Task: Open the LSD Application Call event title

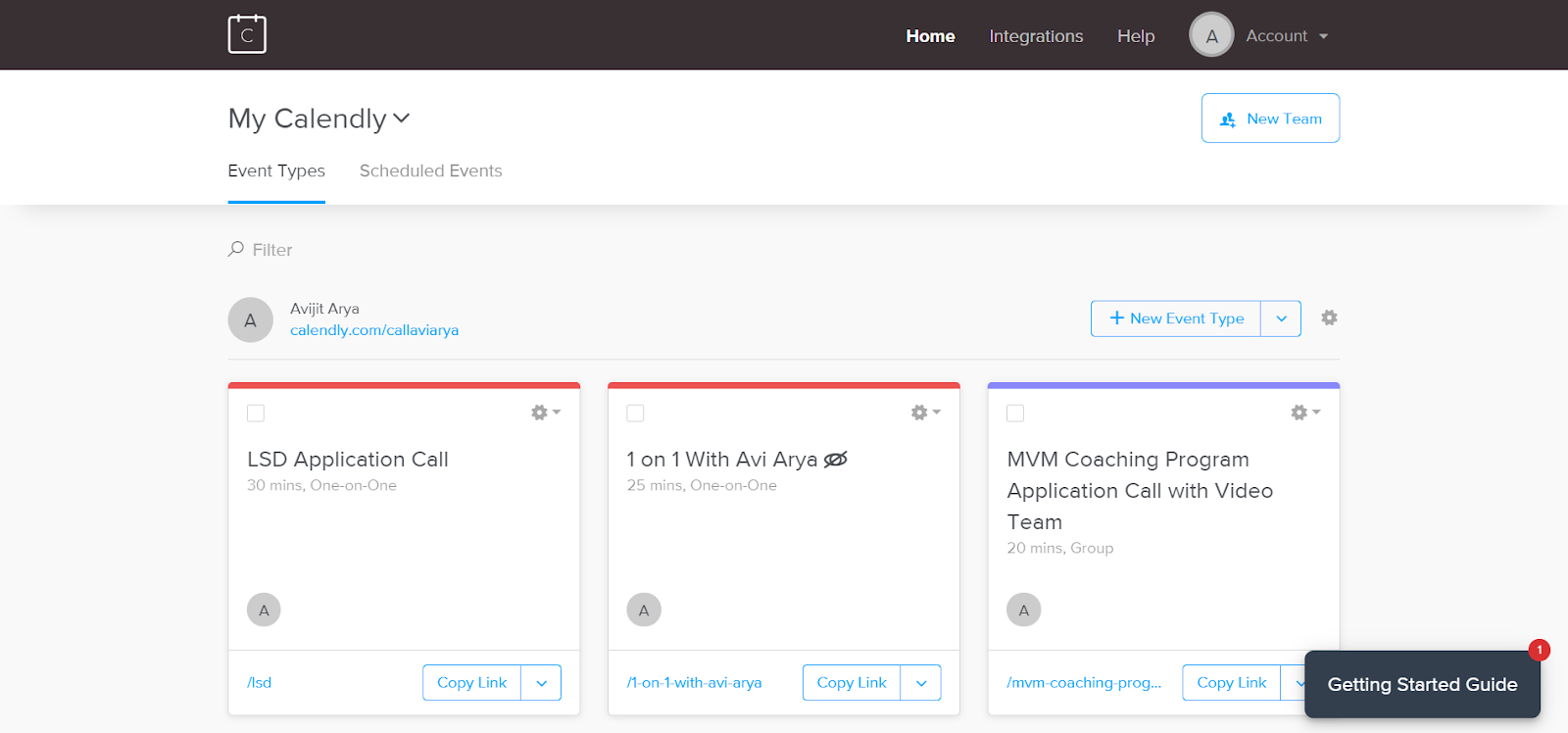Action: (348, 460)
